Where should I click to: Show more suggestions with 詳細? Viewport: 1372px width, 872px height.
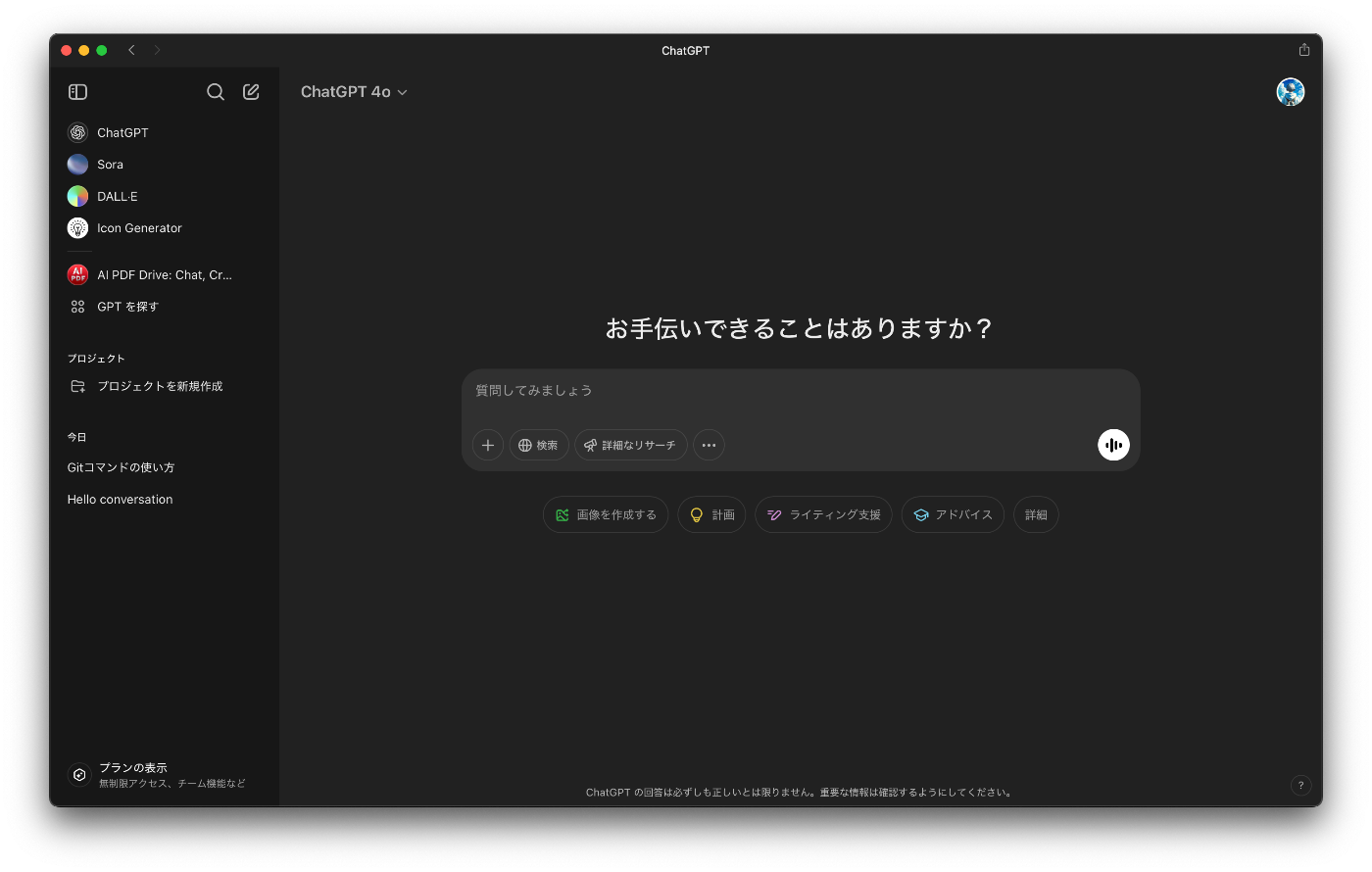1036,515
